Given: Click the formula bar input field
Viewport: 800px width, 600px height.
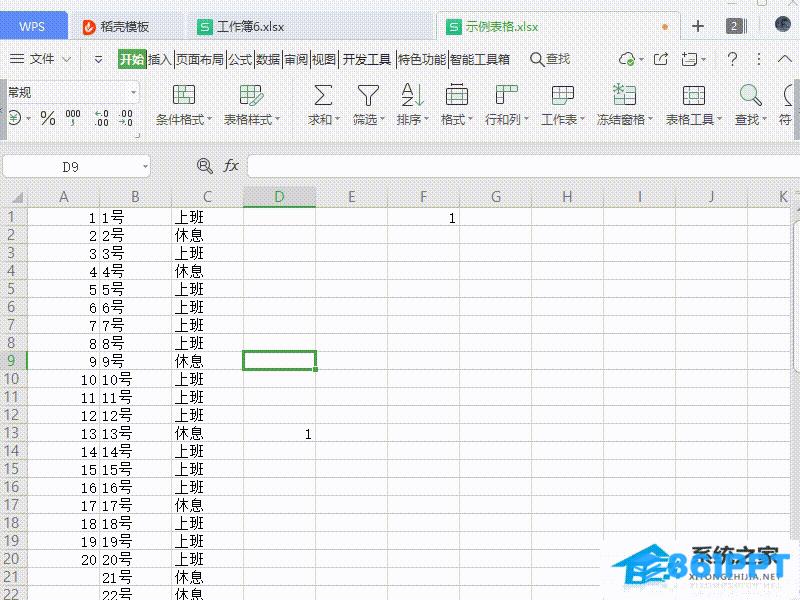Looking at the screenshot, I should (x=523, y=166).
